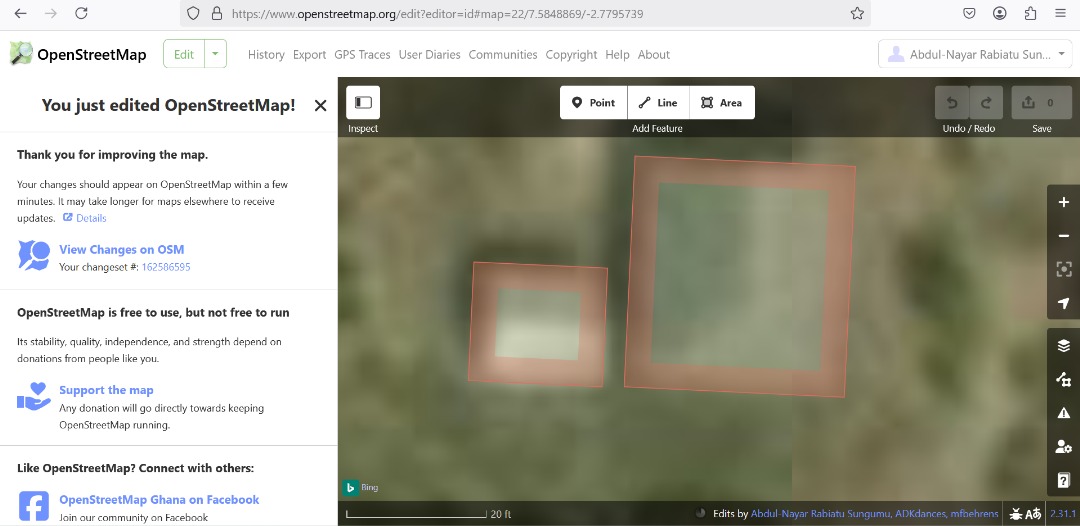This screenshot has height=526, width=1080.
Task: Go back to the previous browser page
Action: pos(21,13)
